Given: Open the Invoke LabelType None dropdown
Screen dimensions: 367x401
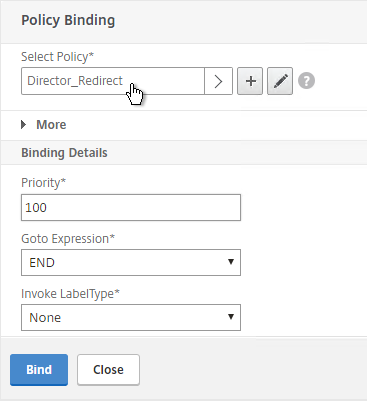Looking at the screenshot, I should pyautogui.click(x=131, y=317).
